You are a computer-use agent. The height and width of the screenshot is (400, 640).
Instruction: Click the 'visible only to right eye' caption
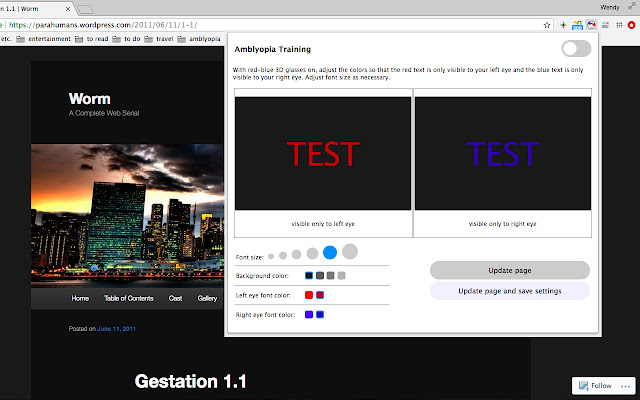(x=502, y=224)
